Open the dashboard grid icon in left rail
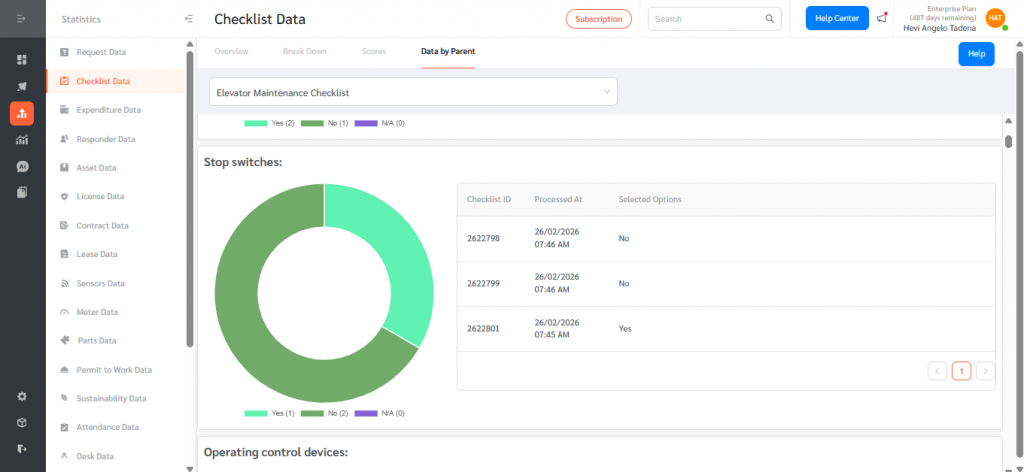 (22, 60)
